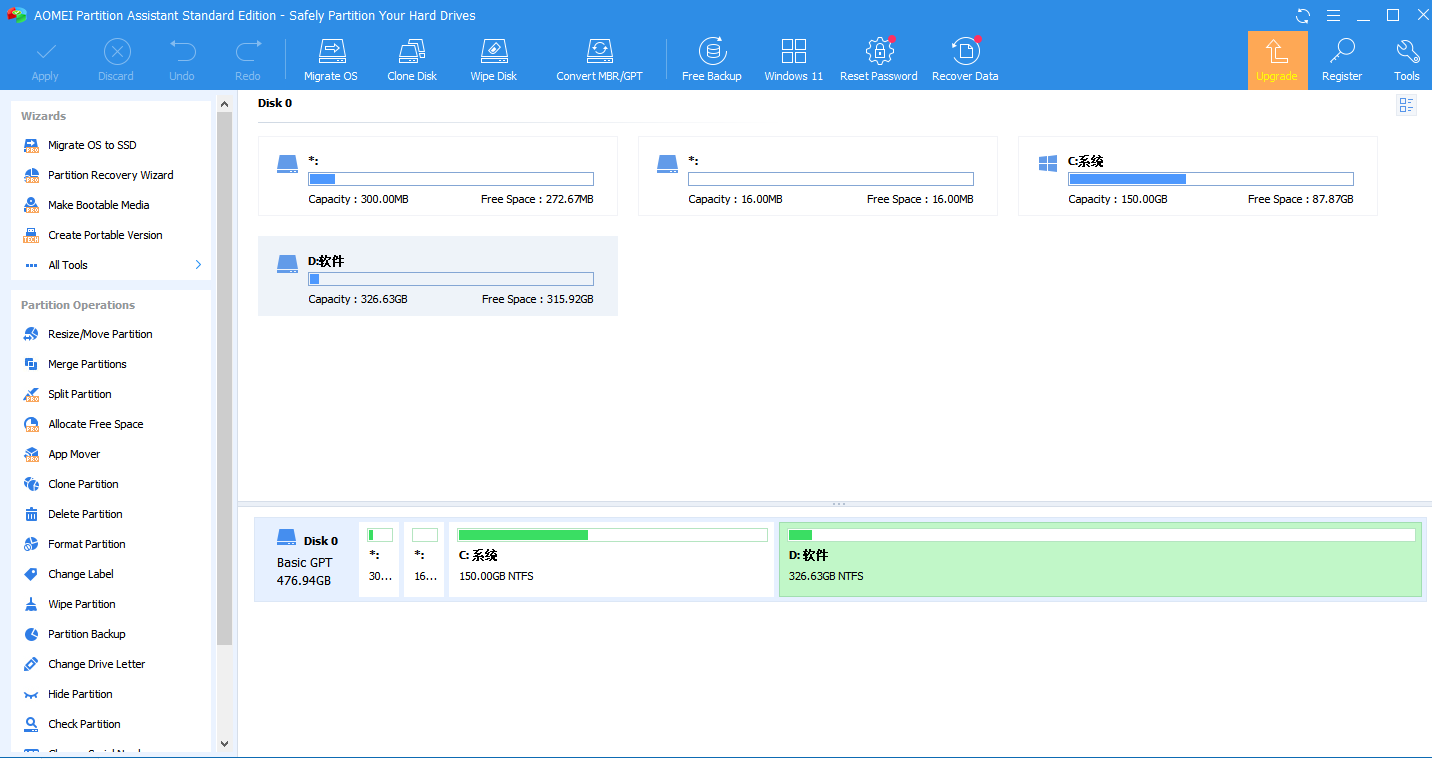This screenshot has width=1432, height=759.
Task: Expand All Tools with the arrow
Action: click(198, 265)
